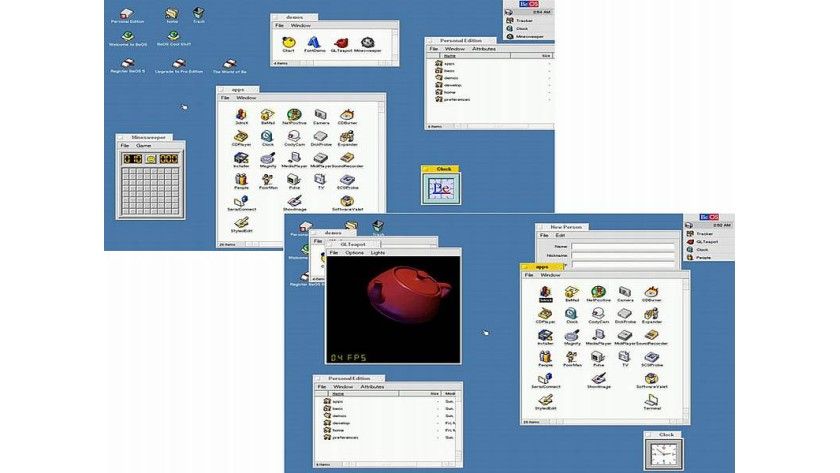Open Upgrade to Pro Edition desktop icon
Image resolution: width=840 pixels, height=473 pixels.
pyautogui.click(x=179, y=66)
